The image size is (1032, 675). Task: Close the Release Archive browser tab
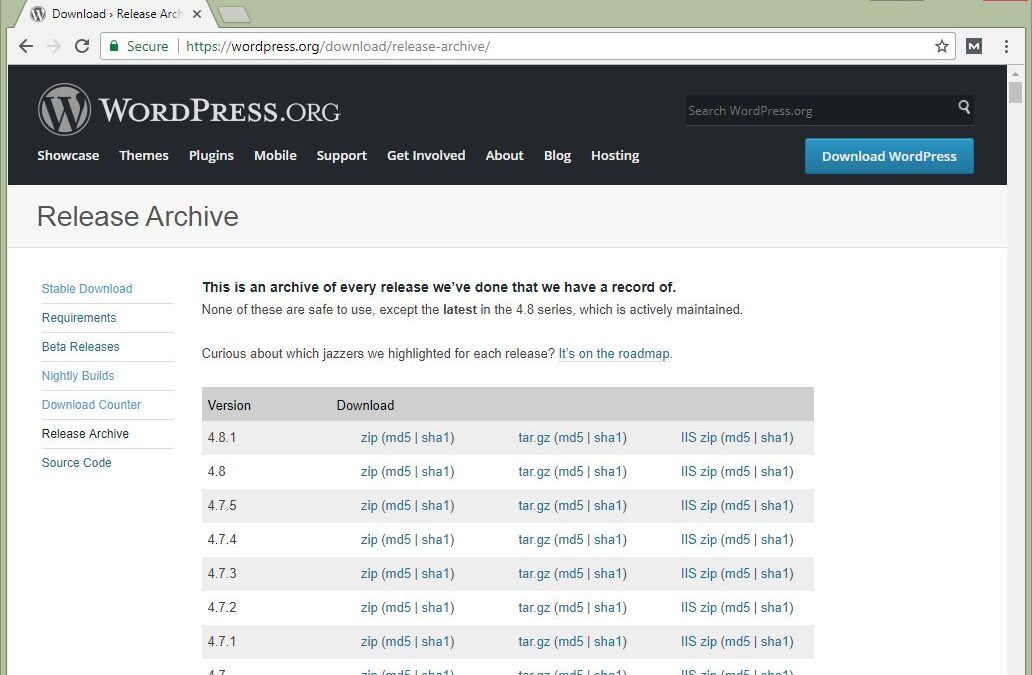tap(197, 14)
